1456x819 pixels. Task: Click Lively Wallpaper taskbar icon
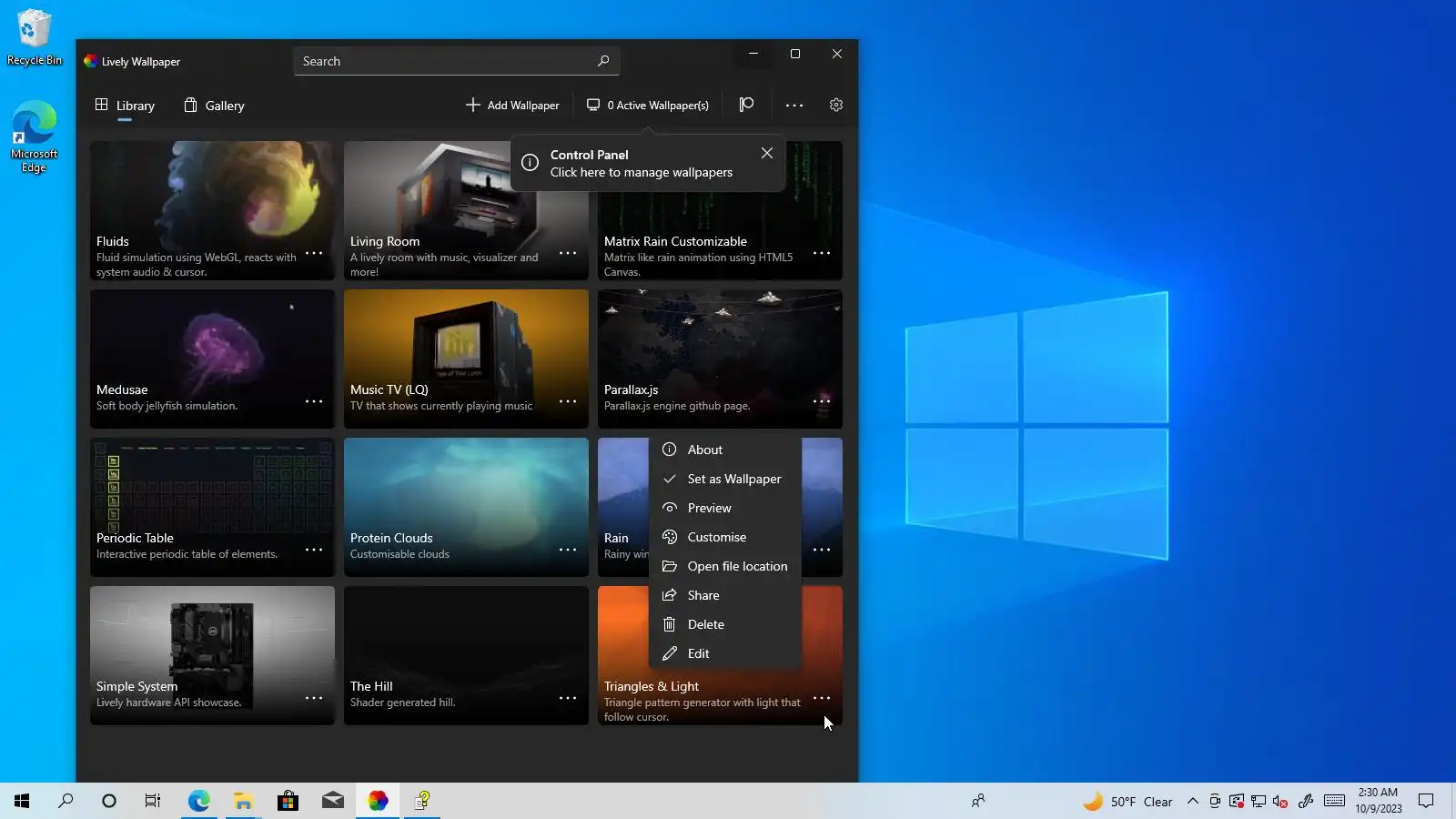377,801
